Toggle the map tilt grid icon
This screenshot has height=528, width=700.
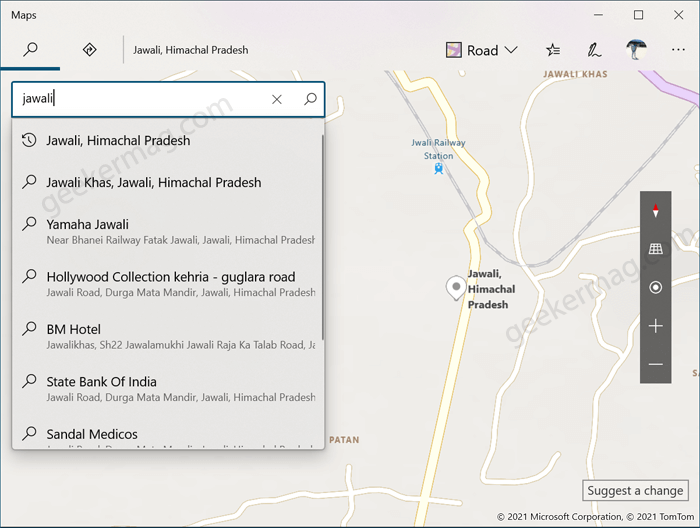tap(655, 249)
